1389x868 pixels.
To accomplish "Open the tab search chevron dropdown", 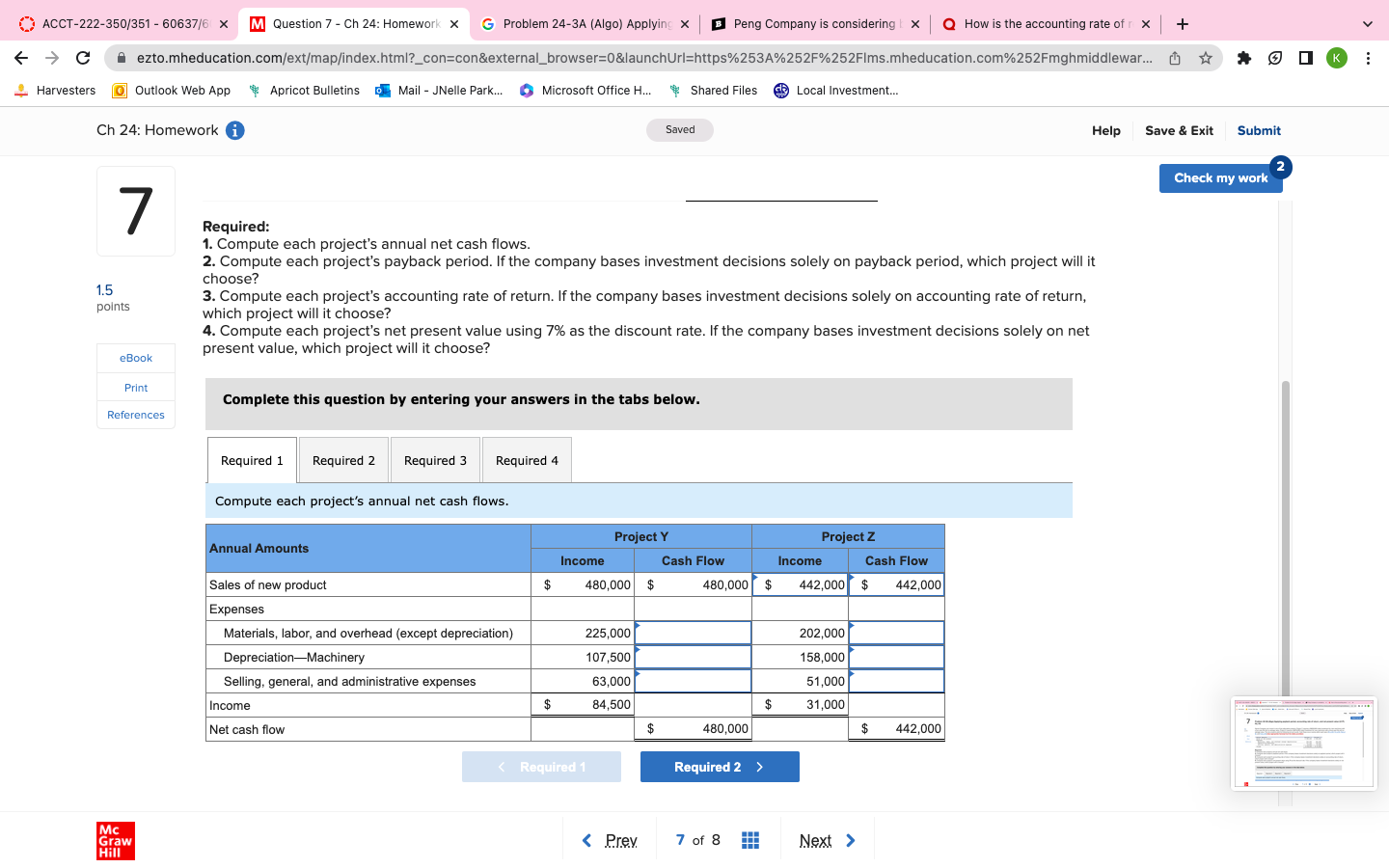I will tap(1367, 23).
